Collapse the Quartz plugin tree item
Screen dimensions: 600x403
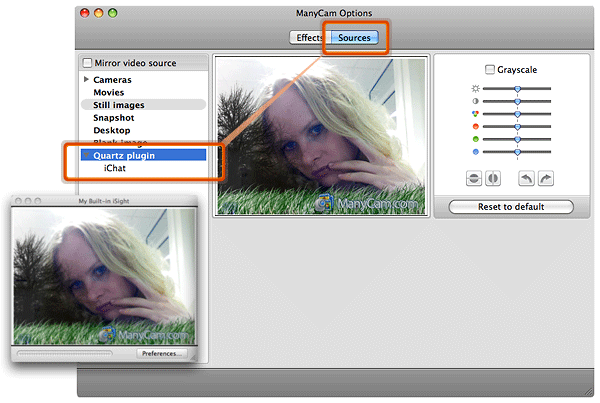[x=86, y=155]
